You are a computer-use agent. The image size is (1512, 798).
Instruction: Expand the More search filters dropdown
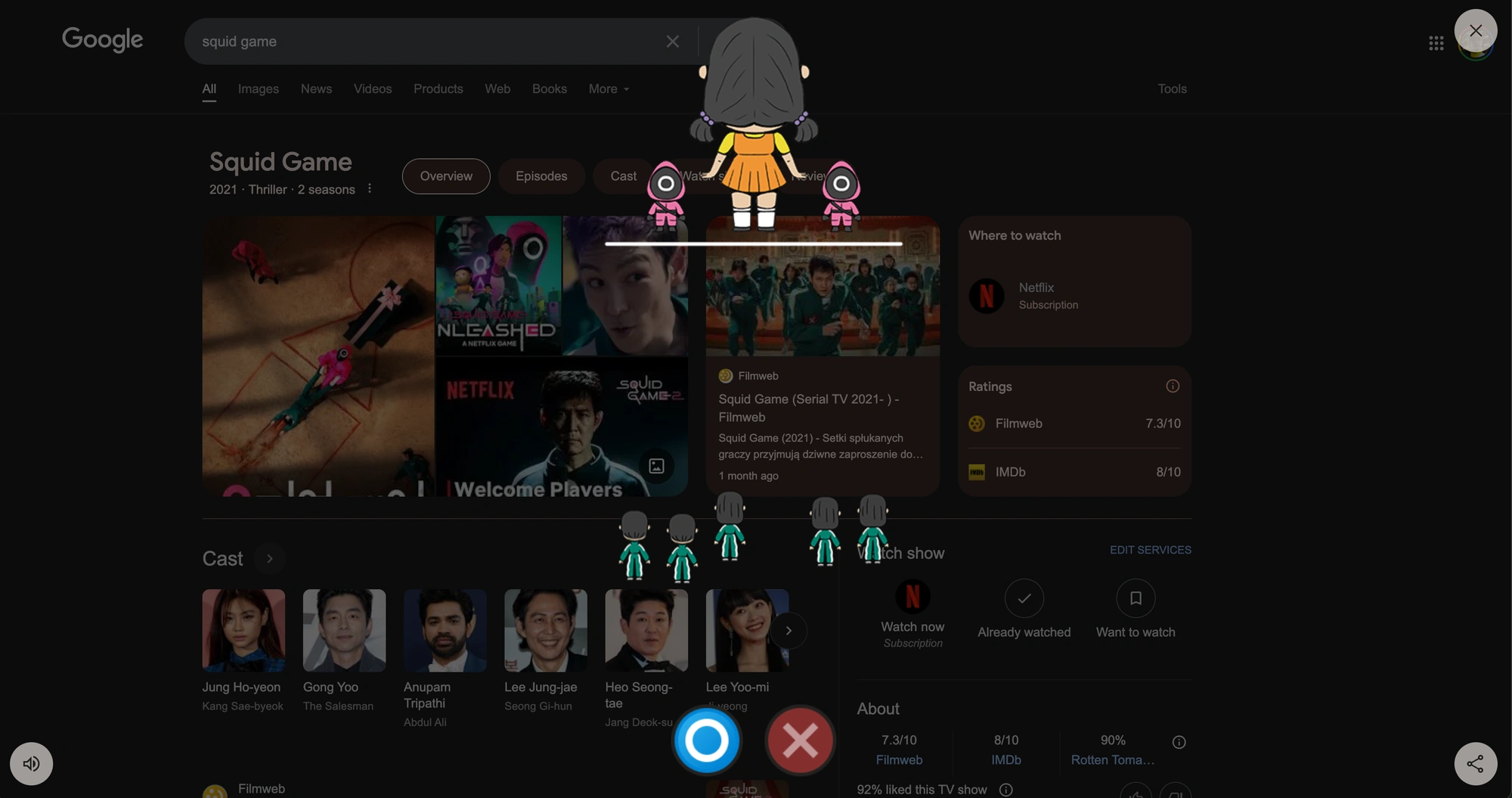609,89
